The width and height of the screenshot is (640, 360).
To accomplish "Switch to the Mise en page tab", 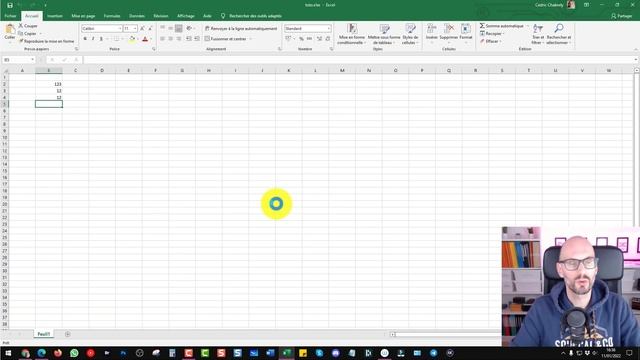I will coord(83,16).
